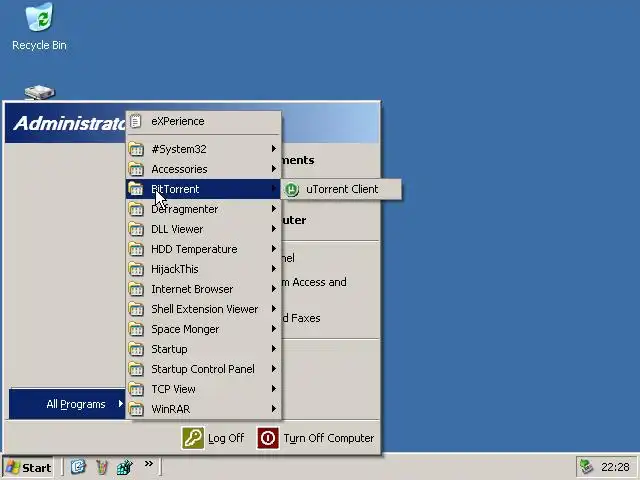Click the second quick launch icon on taskbar
640x480 pixels.
[x=102, y=467]
